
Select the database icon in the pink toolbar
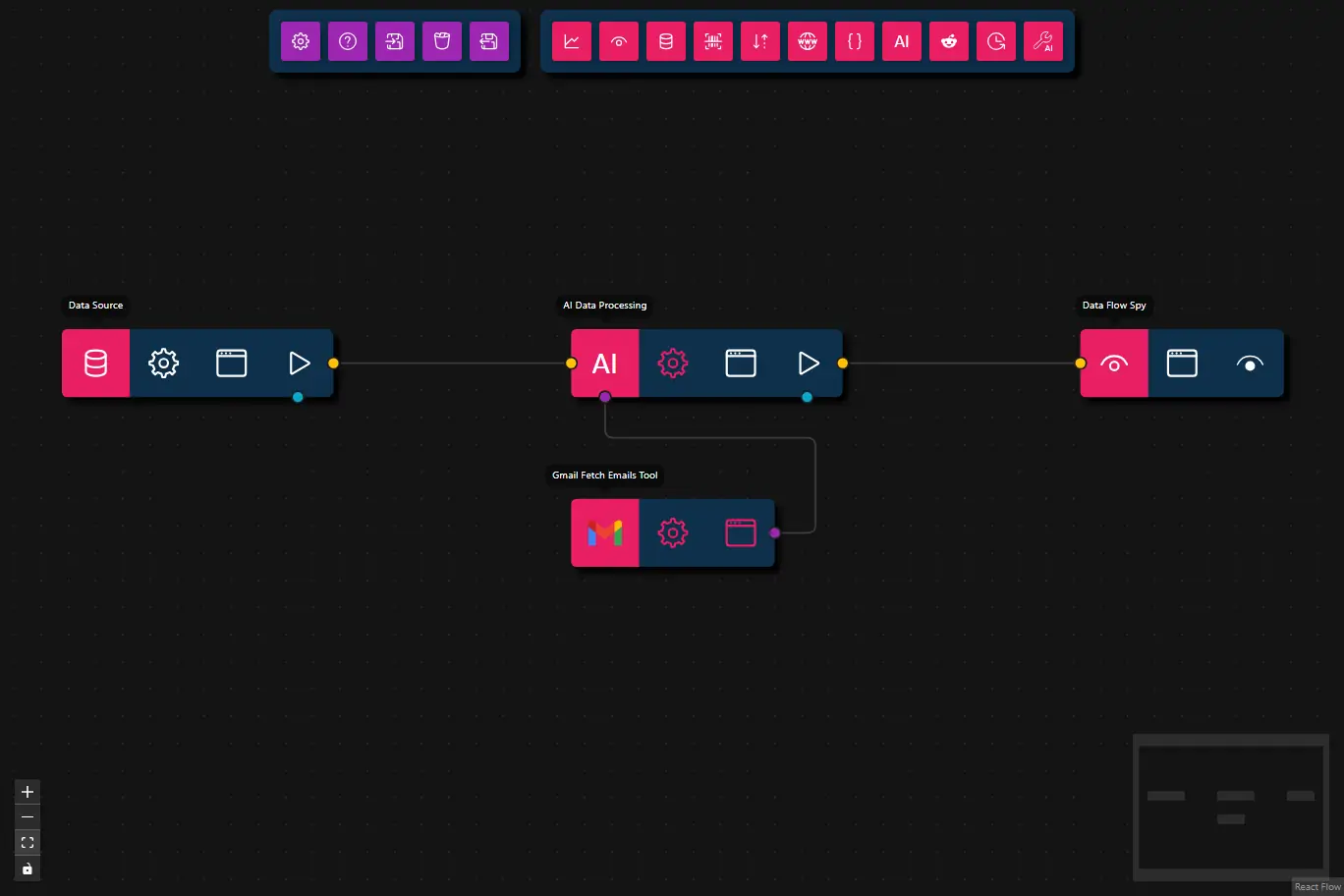[x=666, y=41]
